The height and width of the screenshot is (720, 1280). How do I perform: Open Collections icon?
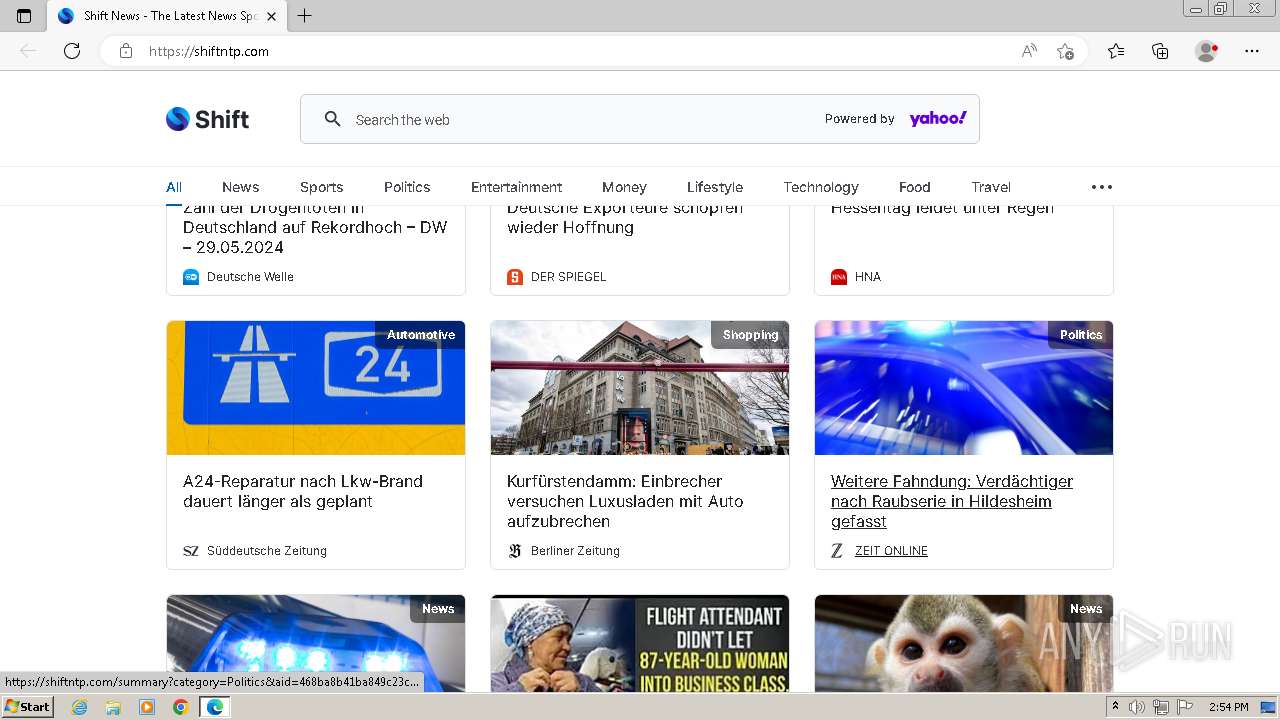1160,51
